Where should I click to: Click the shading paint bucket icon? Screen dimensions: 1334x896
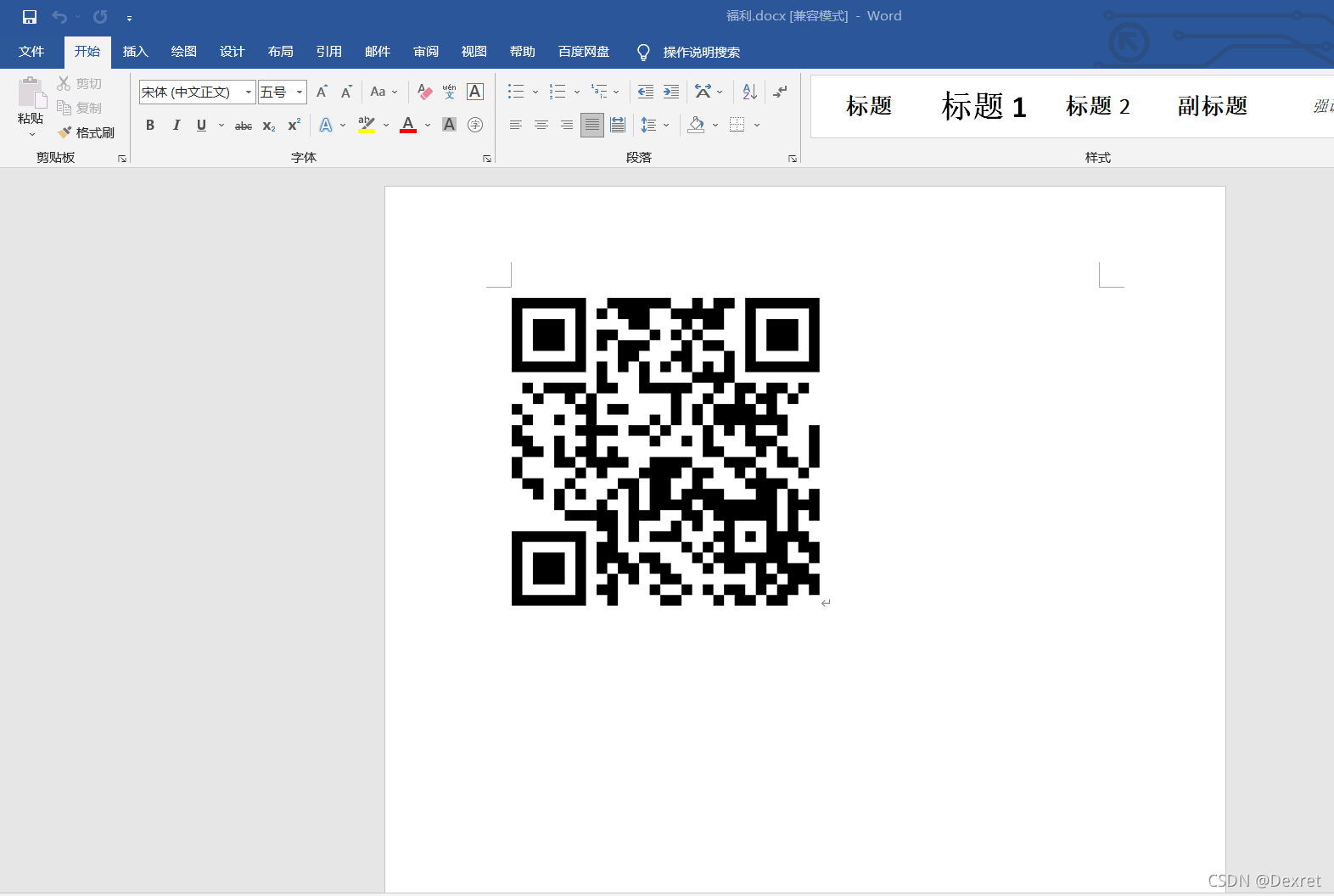(696, 125)
